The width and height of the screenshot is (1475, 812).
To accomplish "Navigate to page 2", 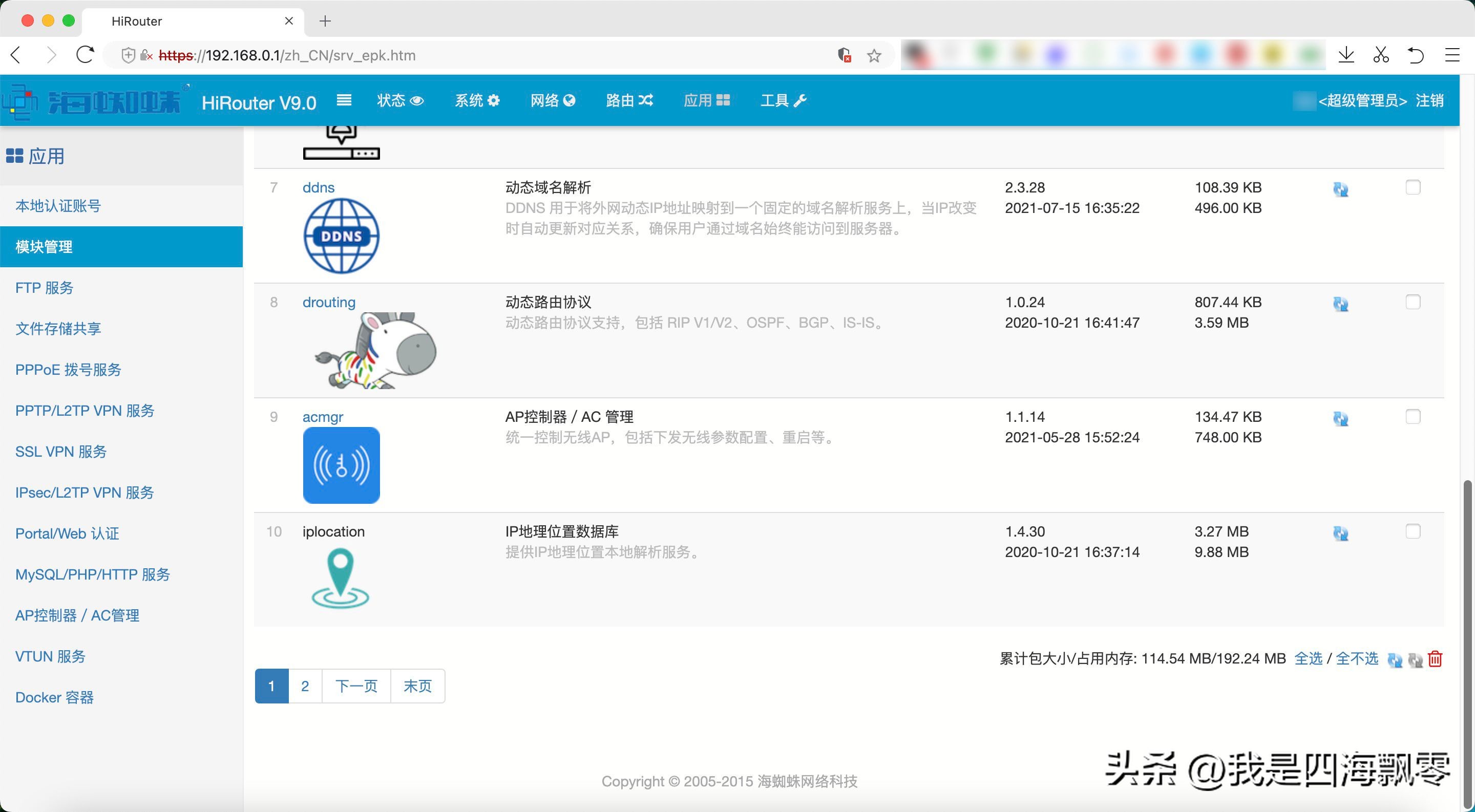I will tap(305, 685).
